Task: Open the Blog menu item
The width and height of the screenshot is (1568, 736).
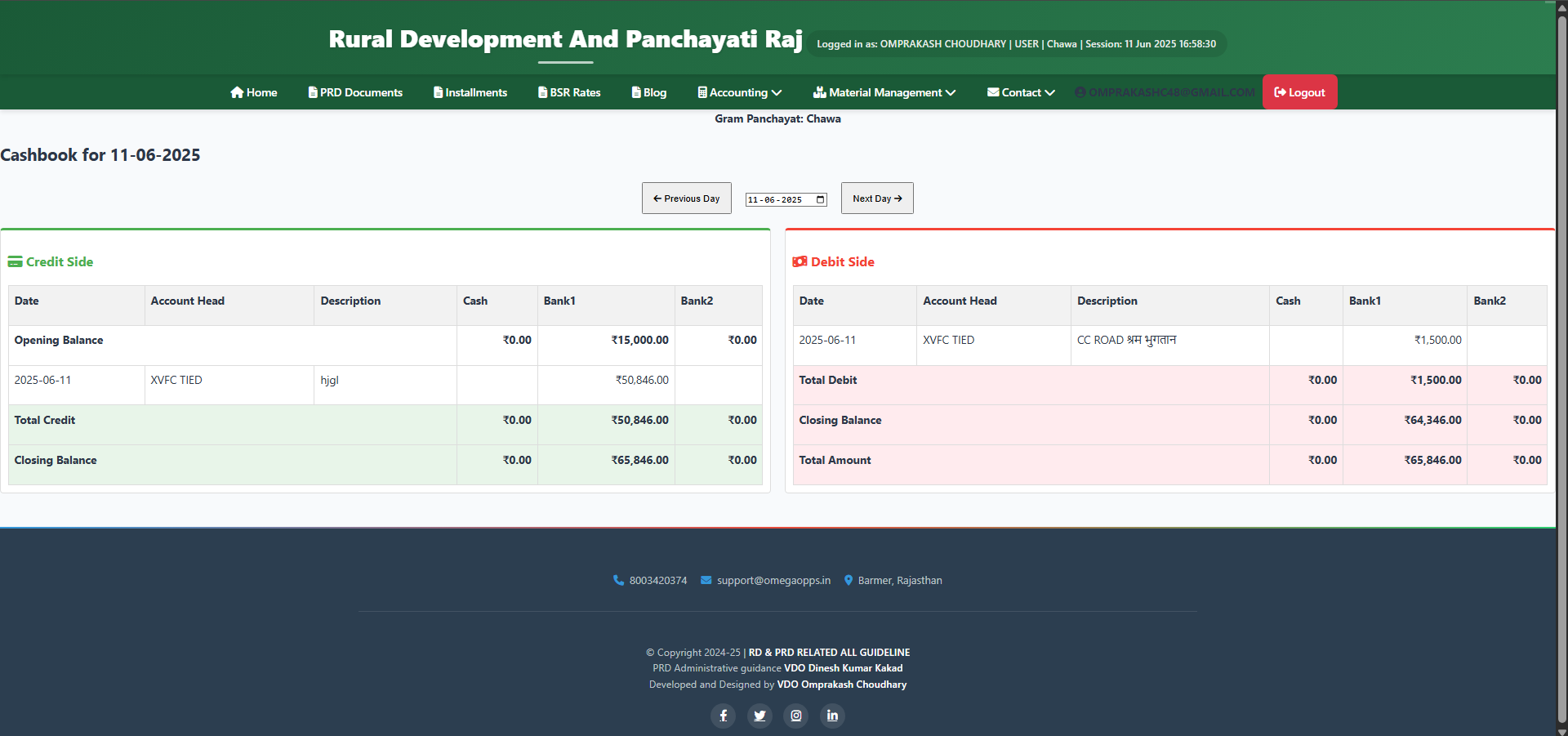Action: click(649, 92)
